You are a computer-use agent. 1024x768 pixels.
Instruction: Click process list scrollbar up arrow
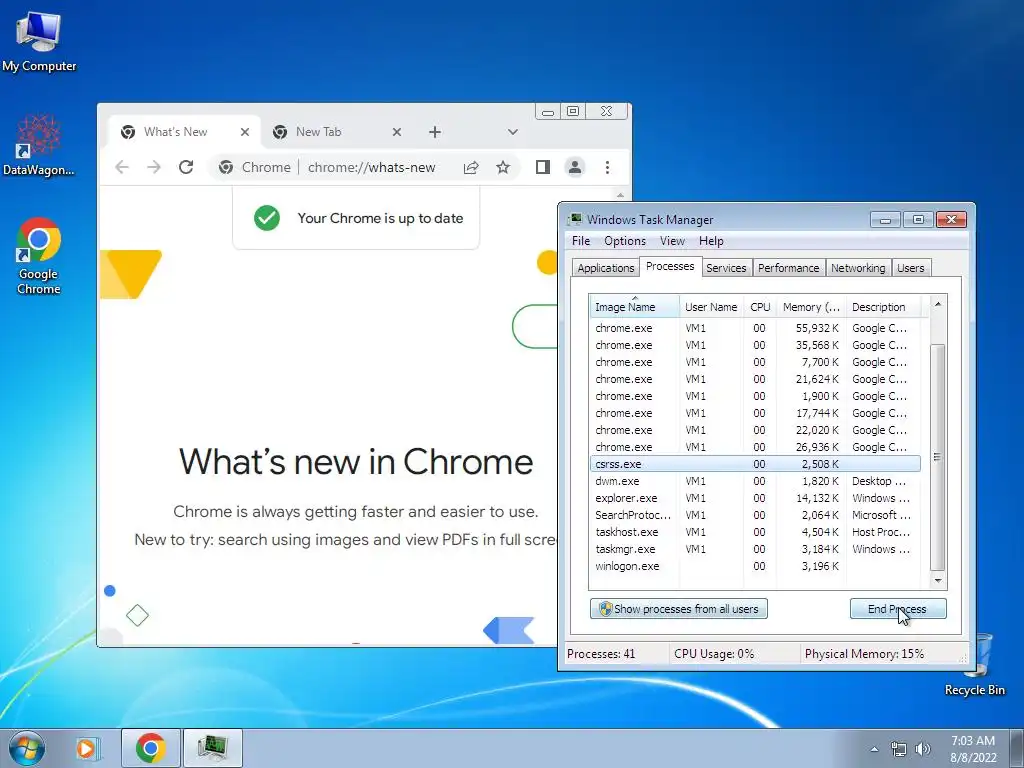(938, 304)
